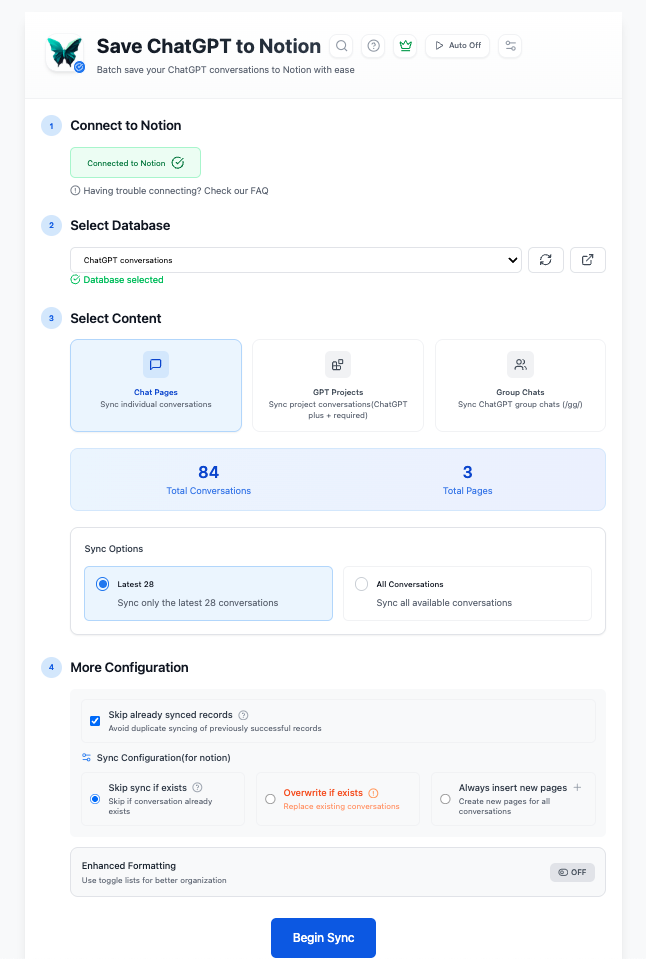Viewport: 646px width, 959px height.
Task: Click step 1 Connect to Notion heading
Action: pos(125,125)
